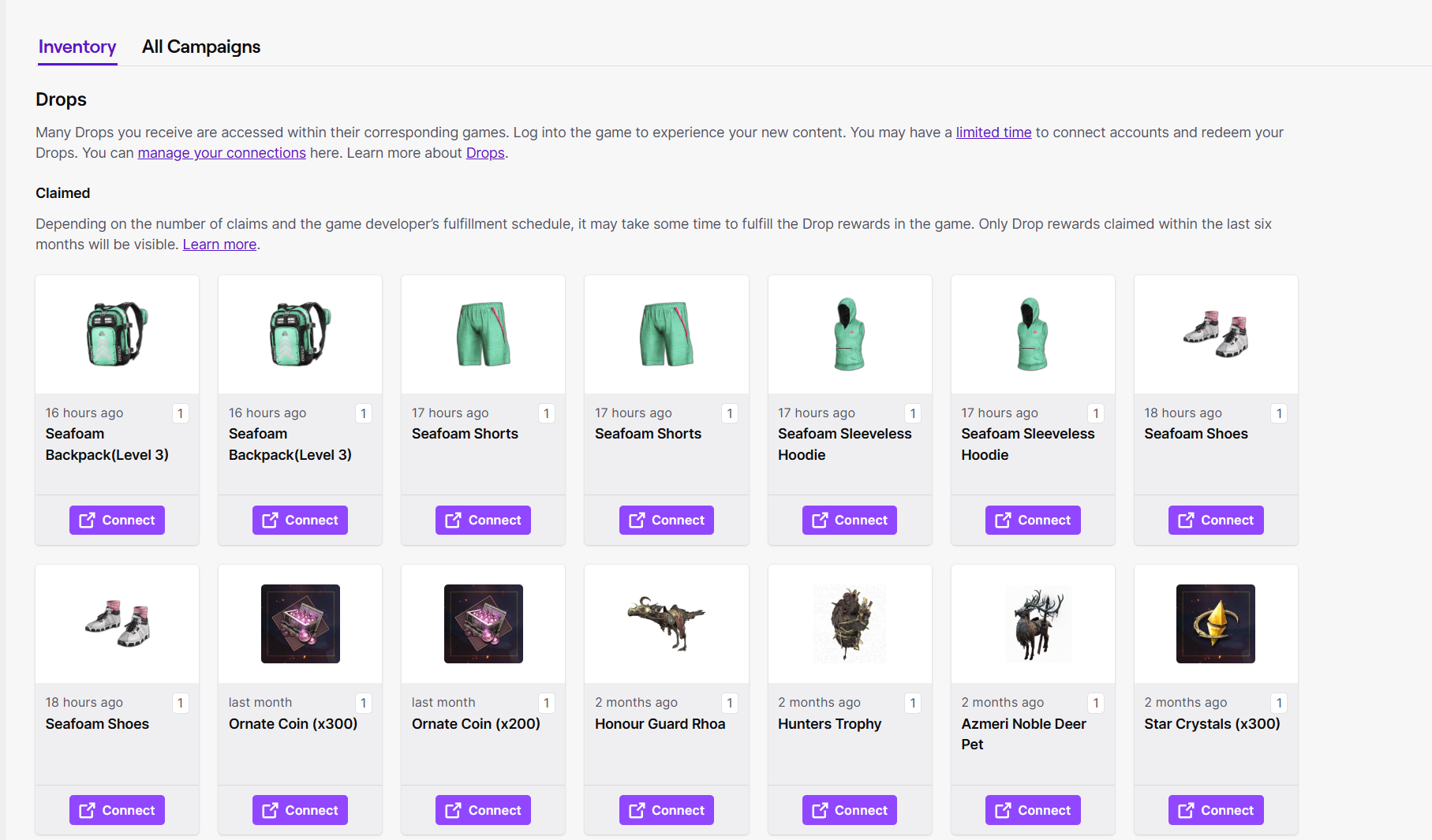Select the Star Crystals (x300) item image
Image resolution: width=1432 pixels, height=840 pixels.
click(x=1216, y=624)
